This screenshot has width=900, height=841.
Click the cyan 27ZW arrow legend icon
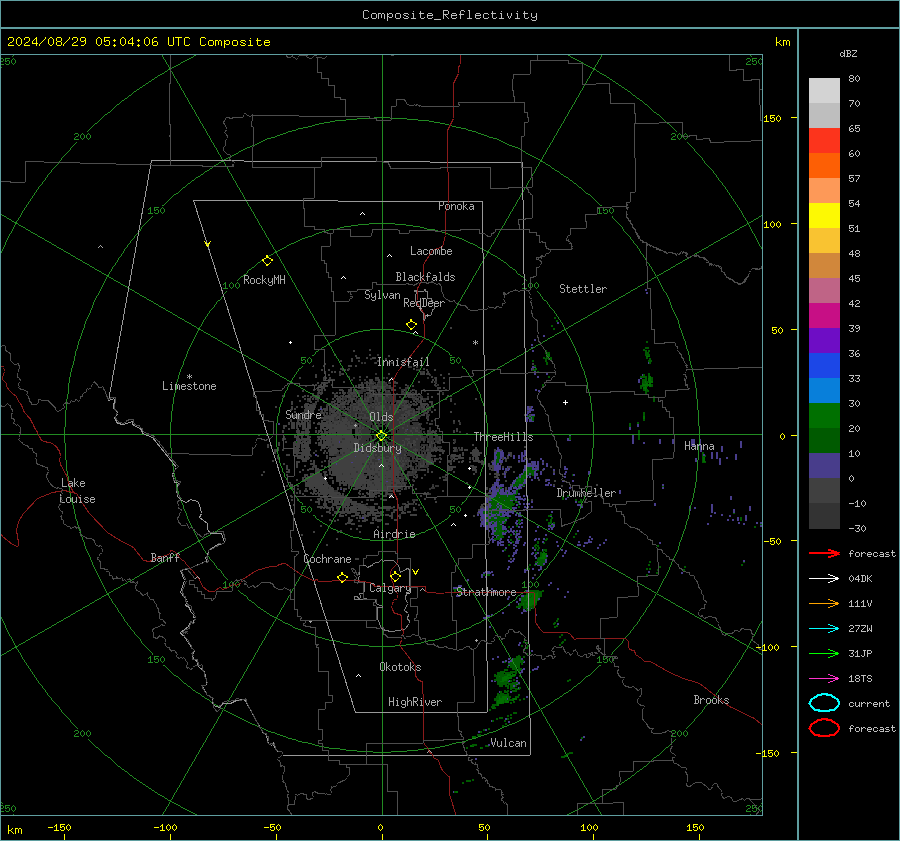point(824,629)
